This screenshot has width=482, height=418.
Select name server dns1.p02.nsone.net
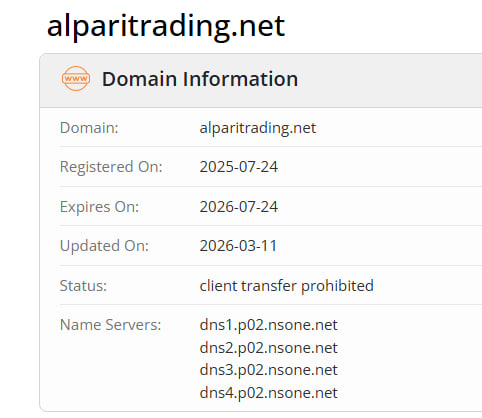269,325
